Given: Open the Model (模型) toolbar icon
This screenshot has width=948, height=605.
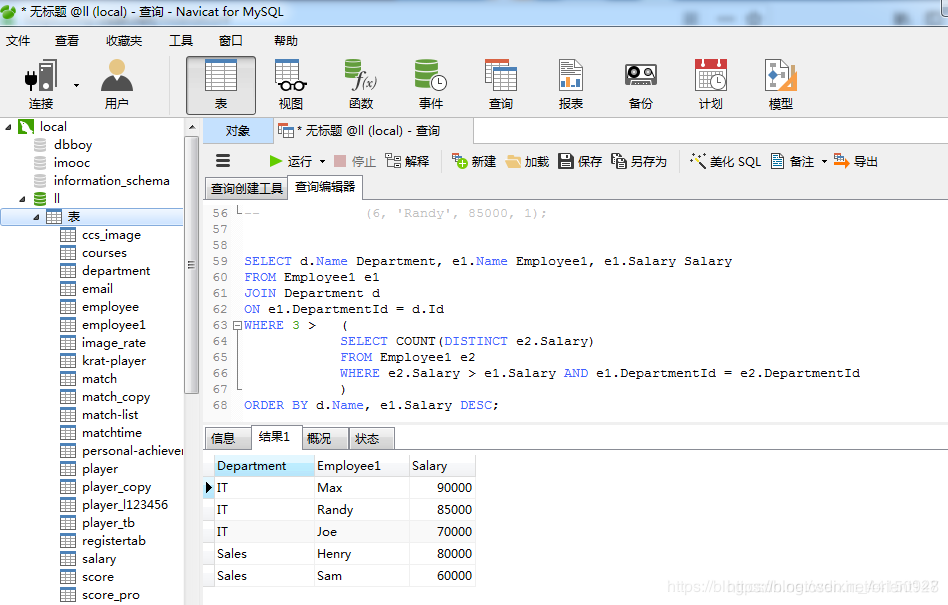Looking at the screenshot, I should pos(781,85).
